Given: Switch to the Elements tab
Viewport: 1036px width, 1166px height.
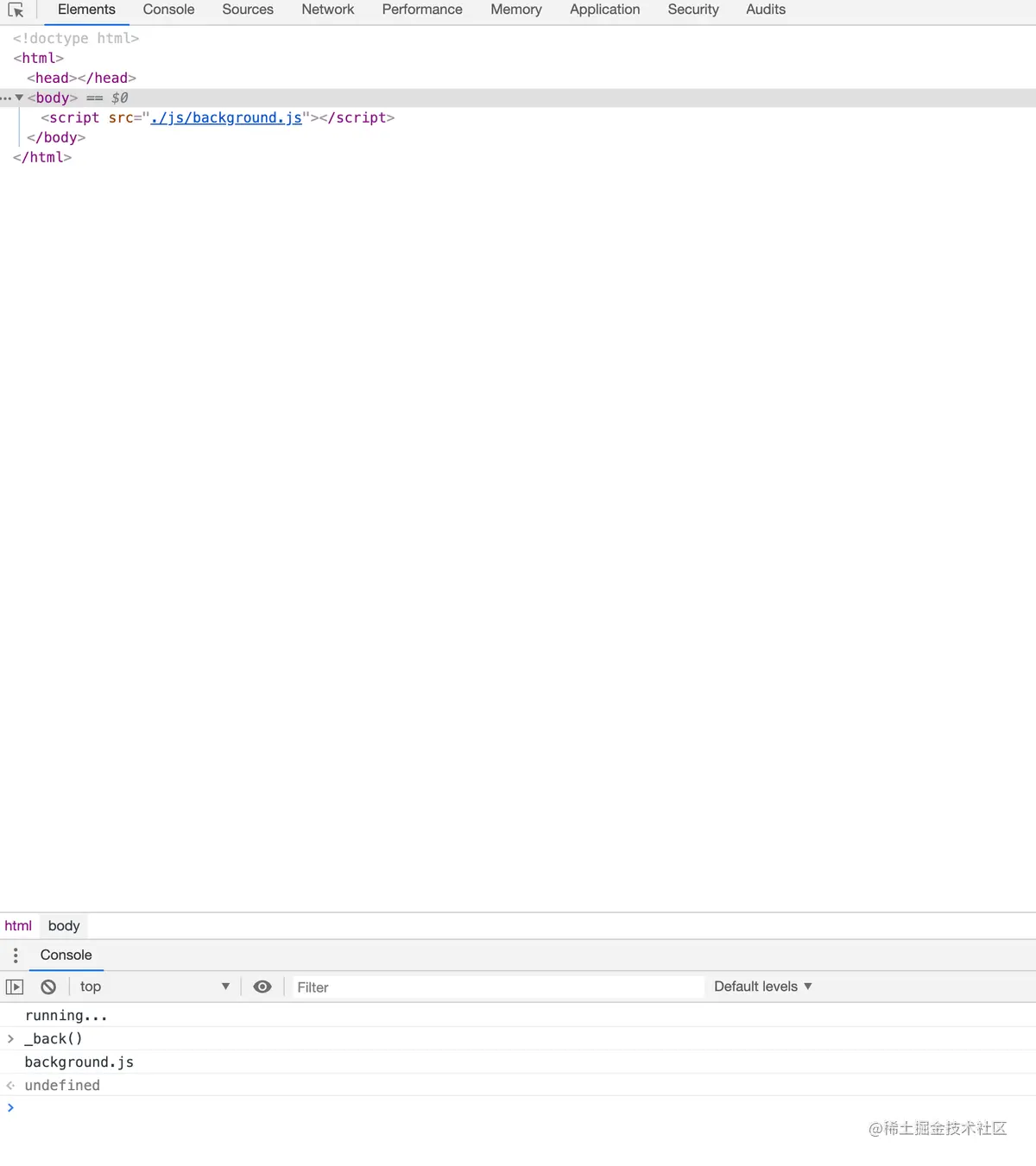Looking at the screenshot, I should coord(86,9).
